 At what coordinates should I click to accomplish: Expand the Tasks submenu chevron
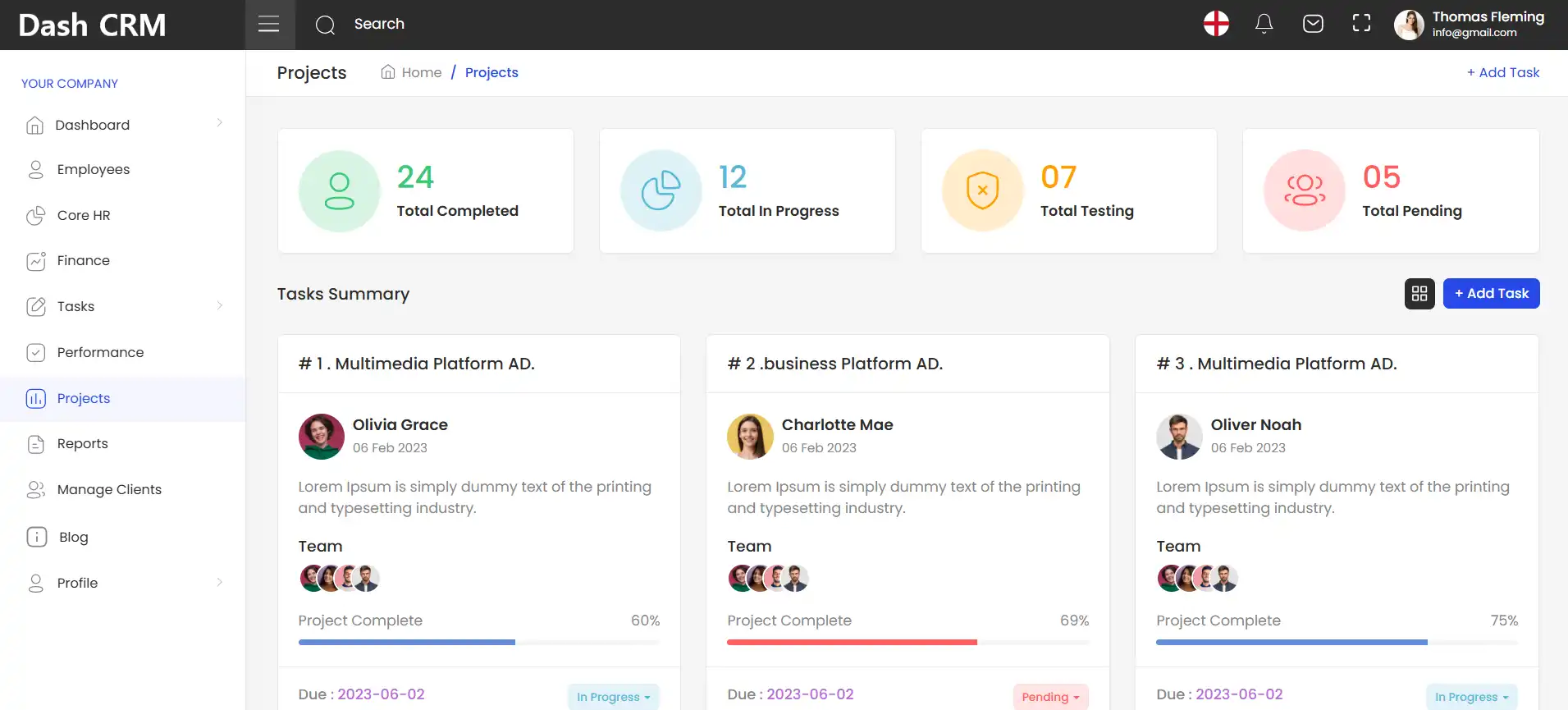coord(219,306)
